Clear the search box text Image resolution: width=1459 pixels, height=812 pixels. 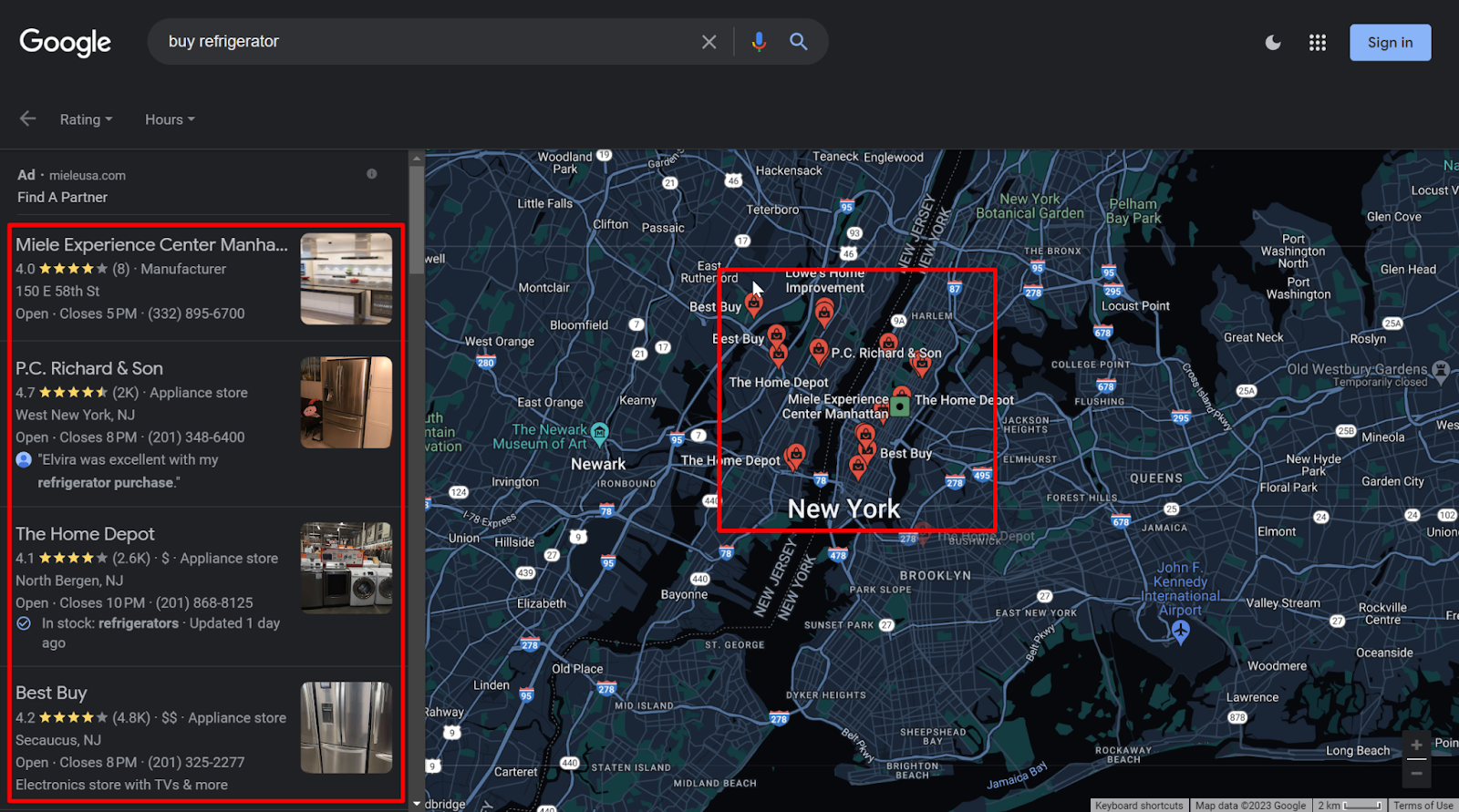[709, 42]
